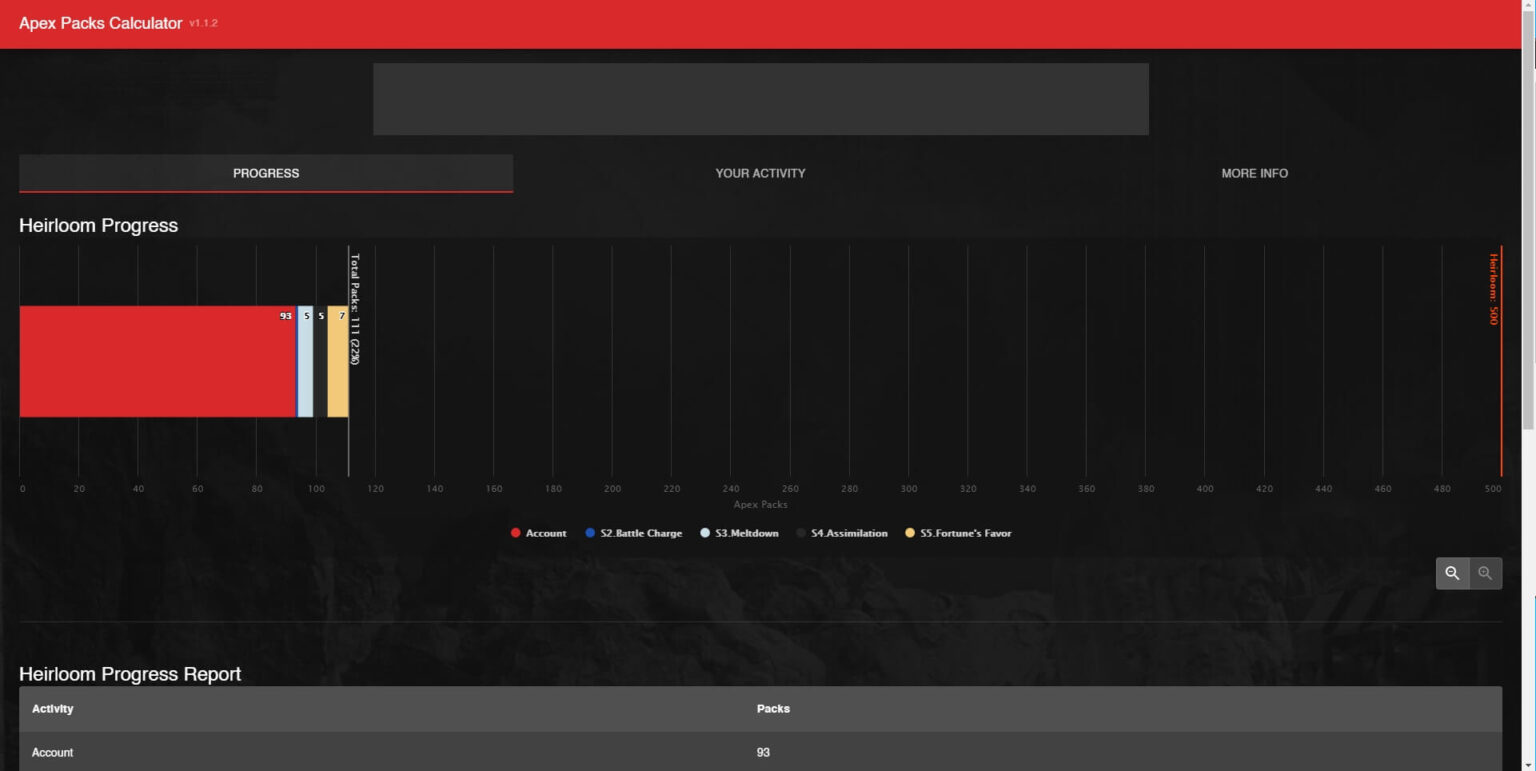1536x771 pixels.
Task: Click the yellow S5.Fortune's Favor legend dot
Action: click(x=911, y=533)
